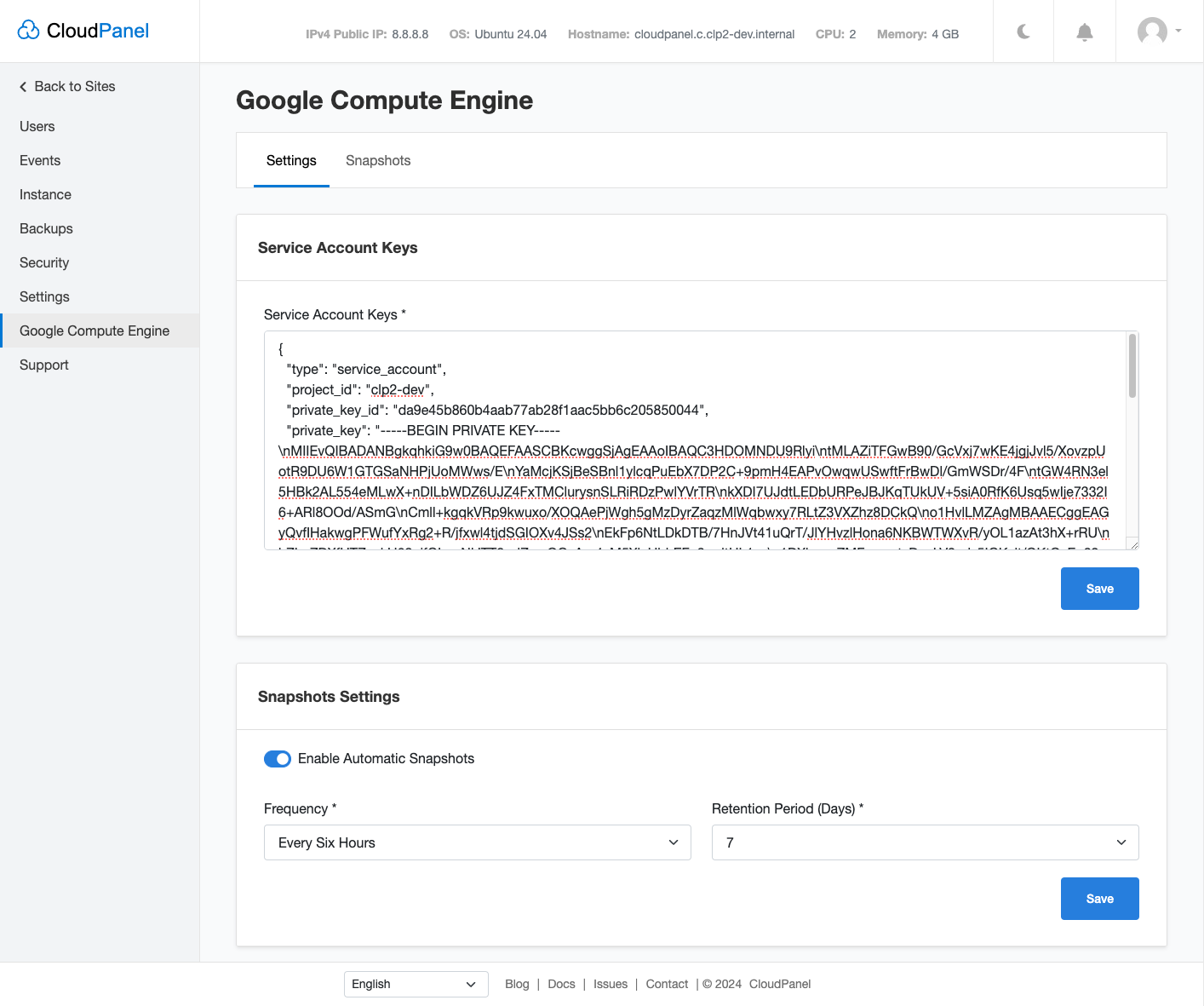This screenshot has width=1204, height=1006.
Task: Save the Service Account Keys
Action: tap(1099, 589)
